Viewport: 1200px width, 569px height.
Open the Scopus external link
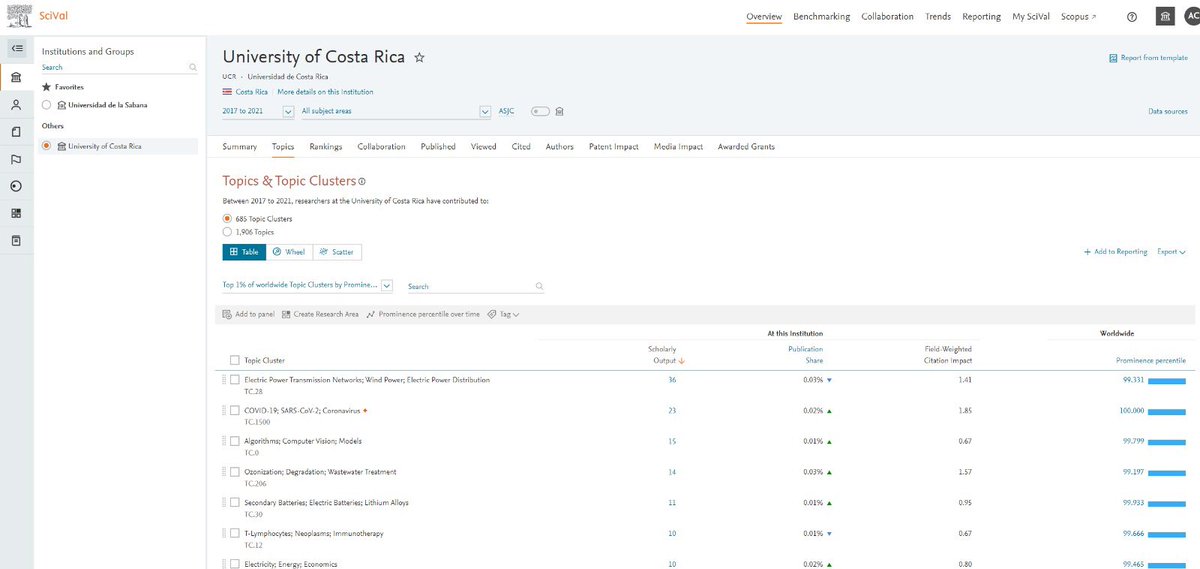[1079, 17]
